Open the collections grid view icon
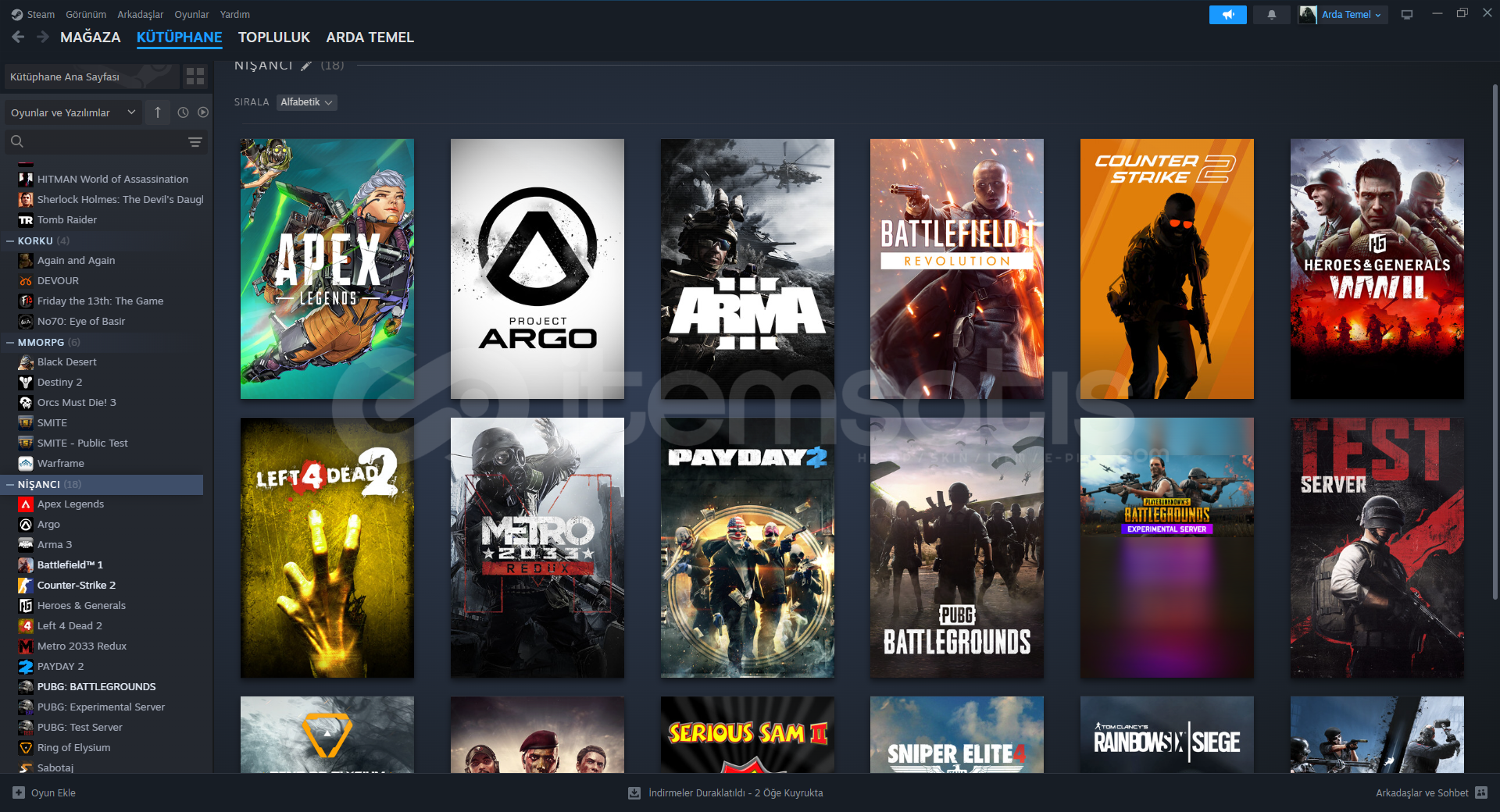 [x=195, y=77]
